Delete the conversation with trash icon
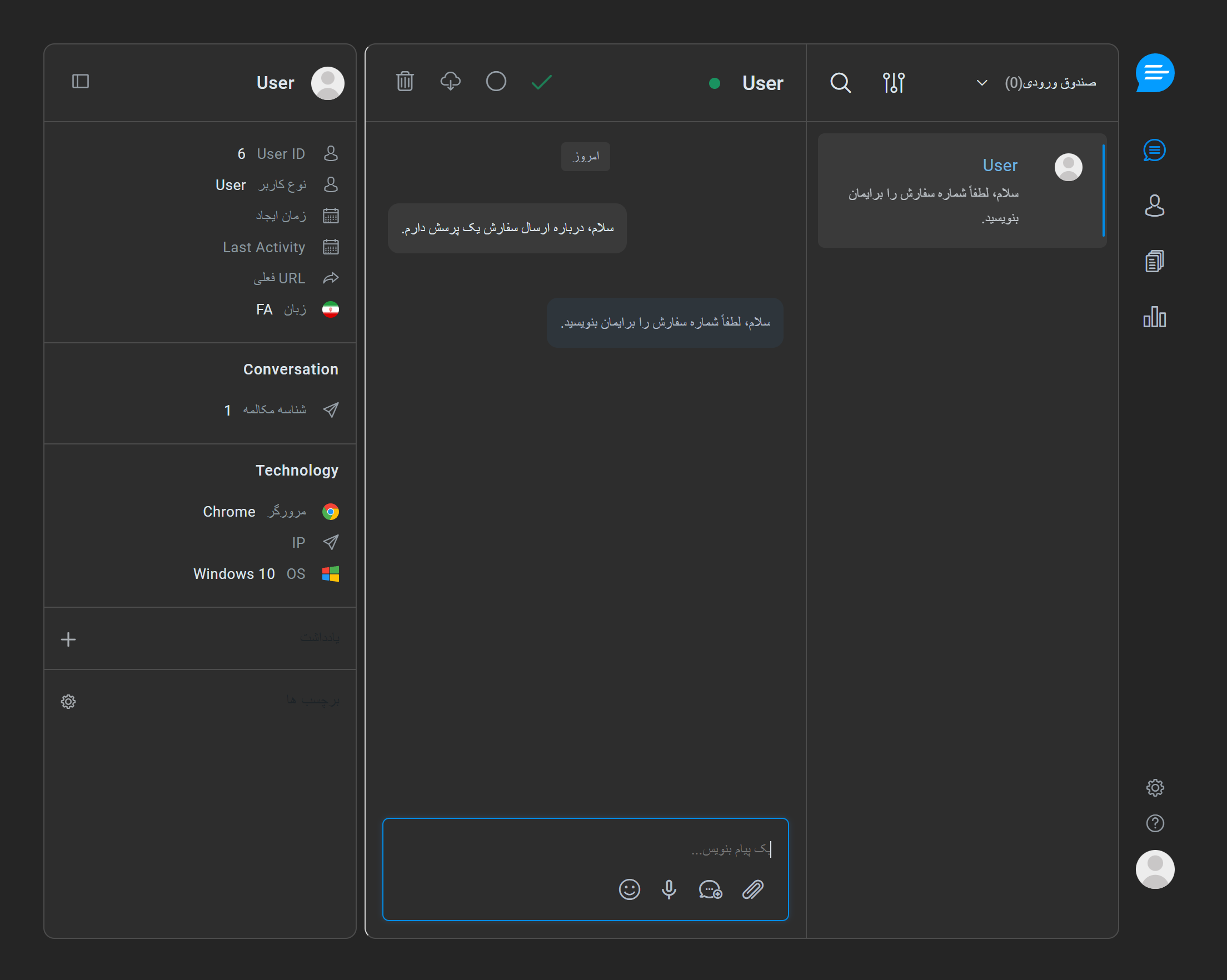This screenshot has width=1227, height=980. [405, 82]
